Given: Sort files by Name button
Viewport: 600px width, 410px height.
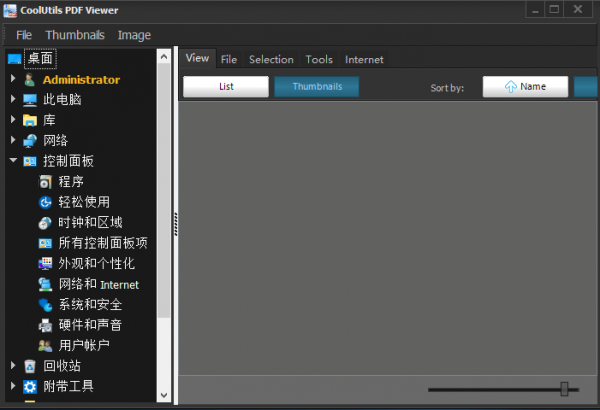Looking at the screenshot, I should point(525,87).
